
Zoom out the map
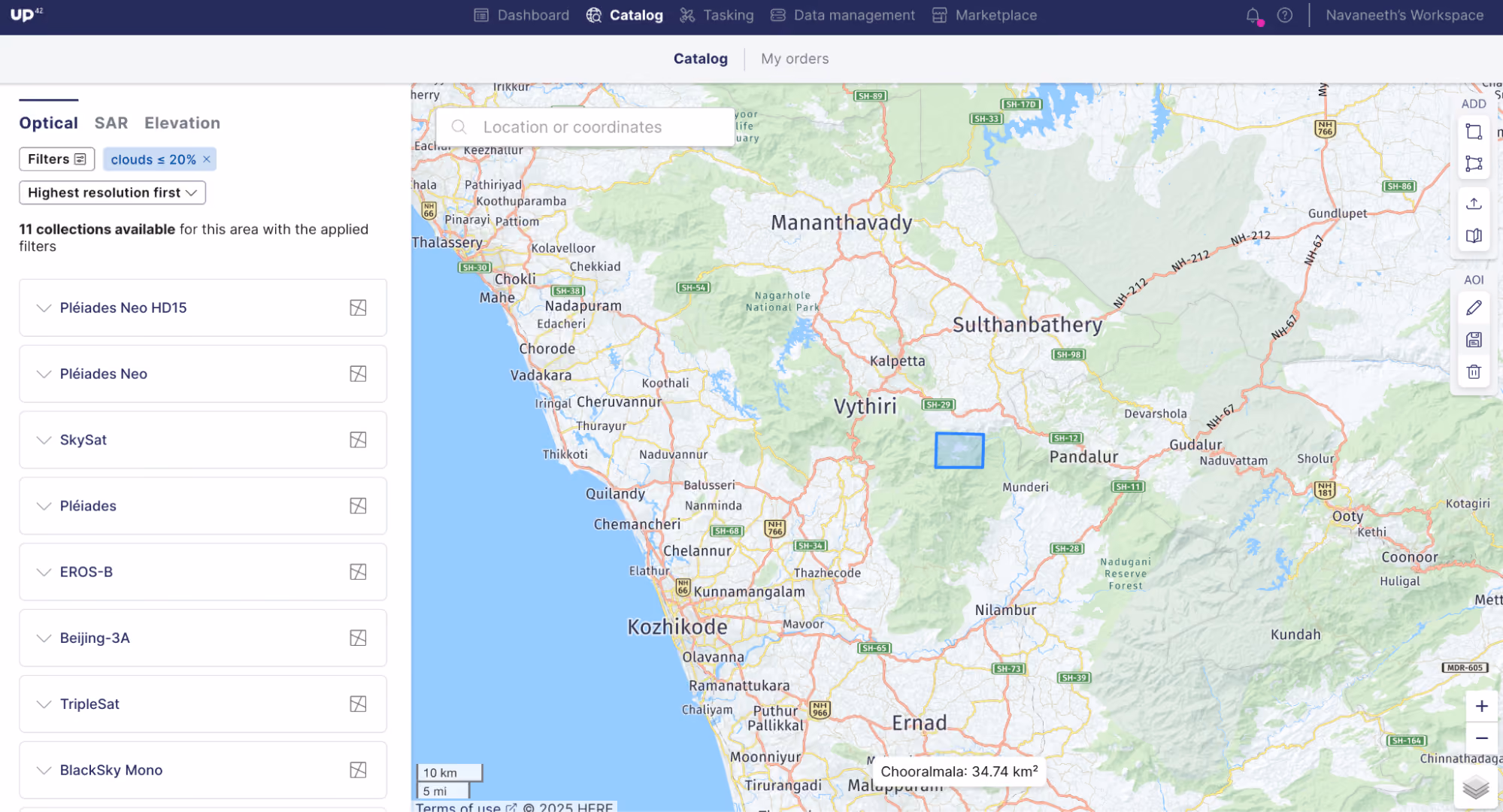point(1481,738)
